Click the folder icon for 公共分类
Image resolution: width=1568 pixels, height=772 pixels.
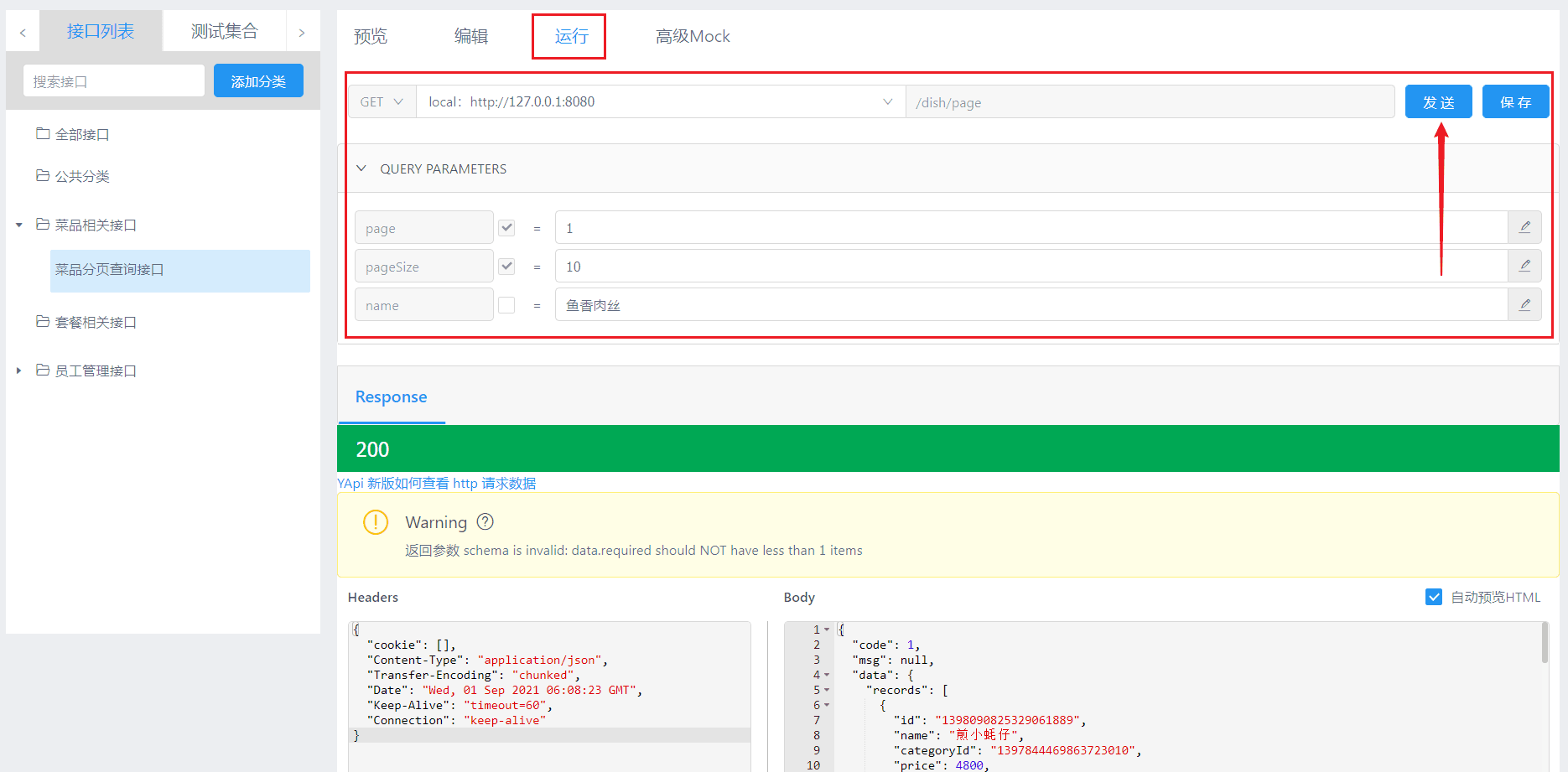coord(43,175)
